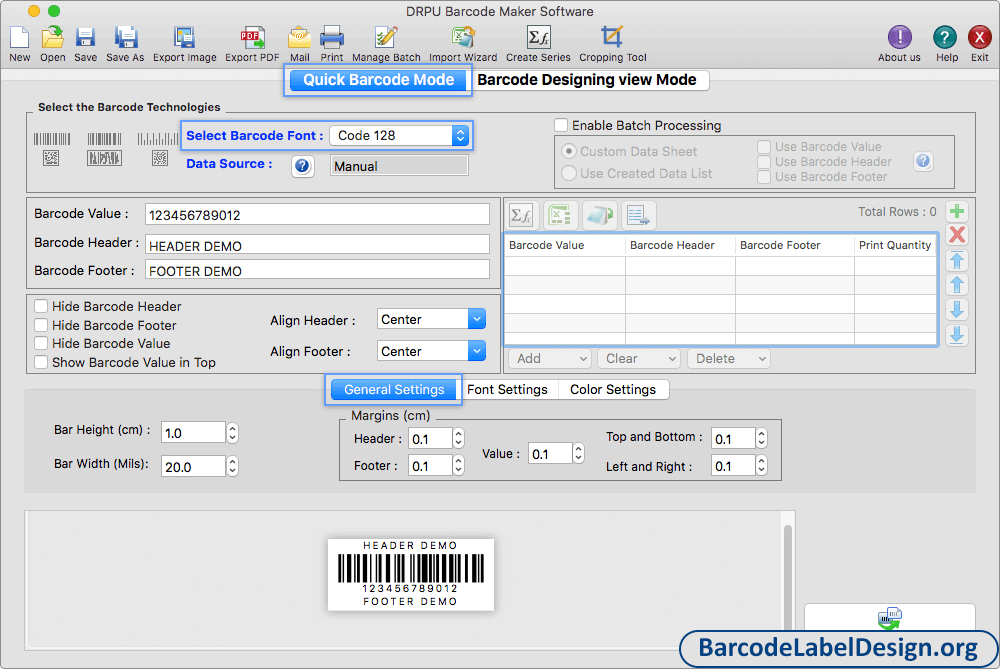This screenshot has height=669, width=1000.
Task: Click the Barcode Header input field
Action: [x=317, y=246]
